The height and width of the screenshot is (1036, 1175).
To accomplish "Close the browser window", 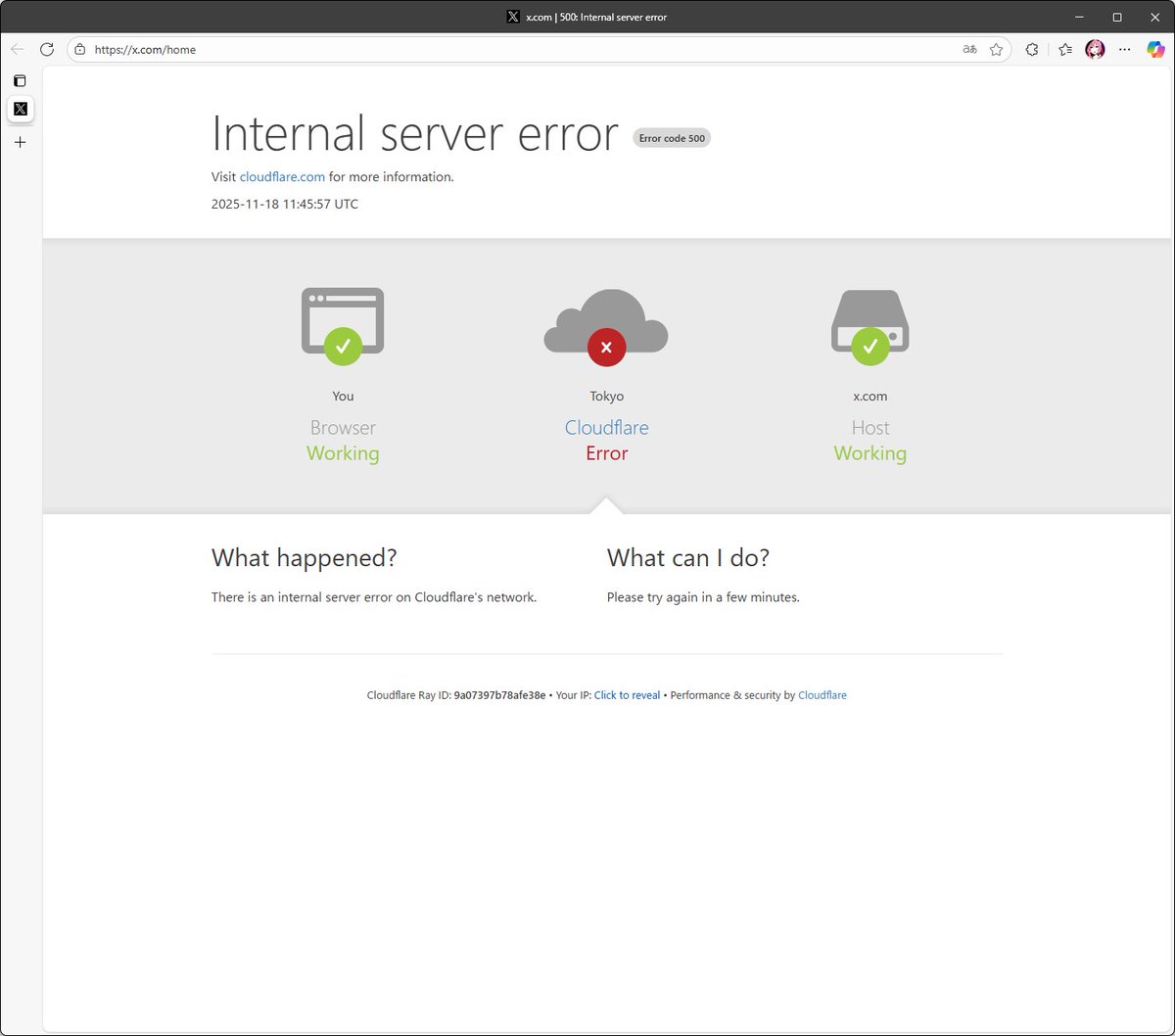I will pos(1154,17).
